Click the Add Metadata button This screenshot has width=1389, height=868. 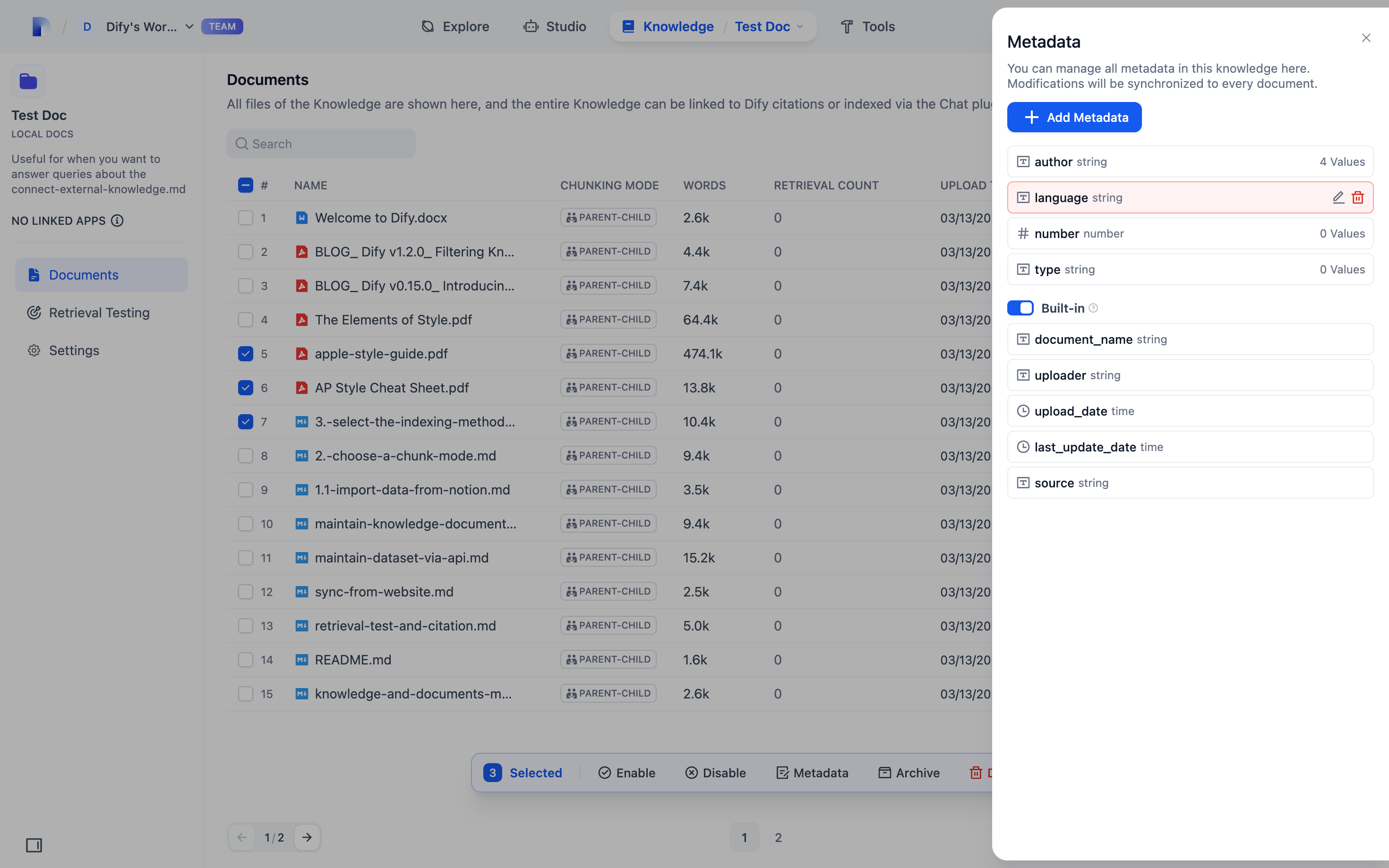(1074, 117)
